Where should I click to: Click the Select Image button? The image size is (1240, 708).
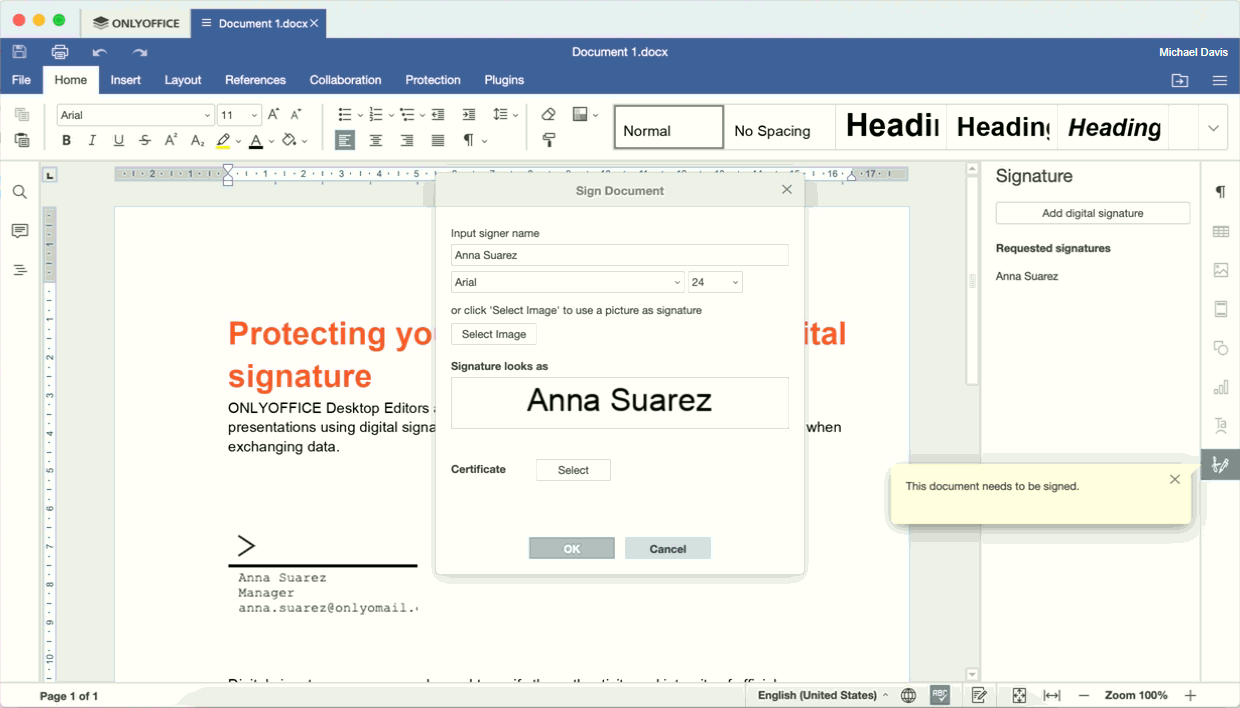494,334
